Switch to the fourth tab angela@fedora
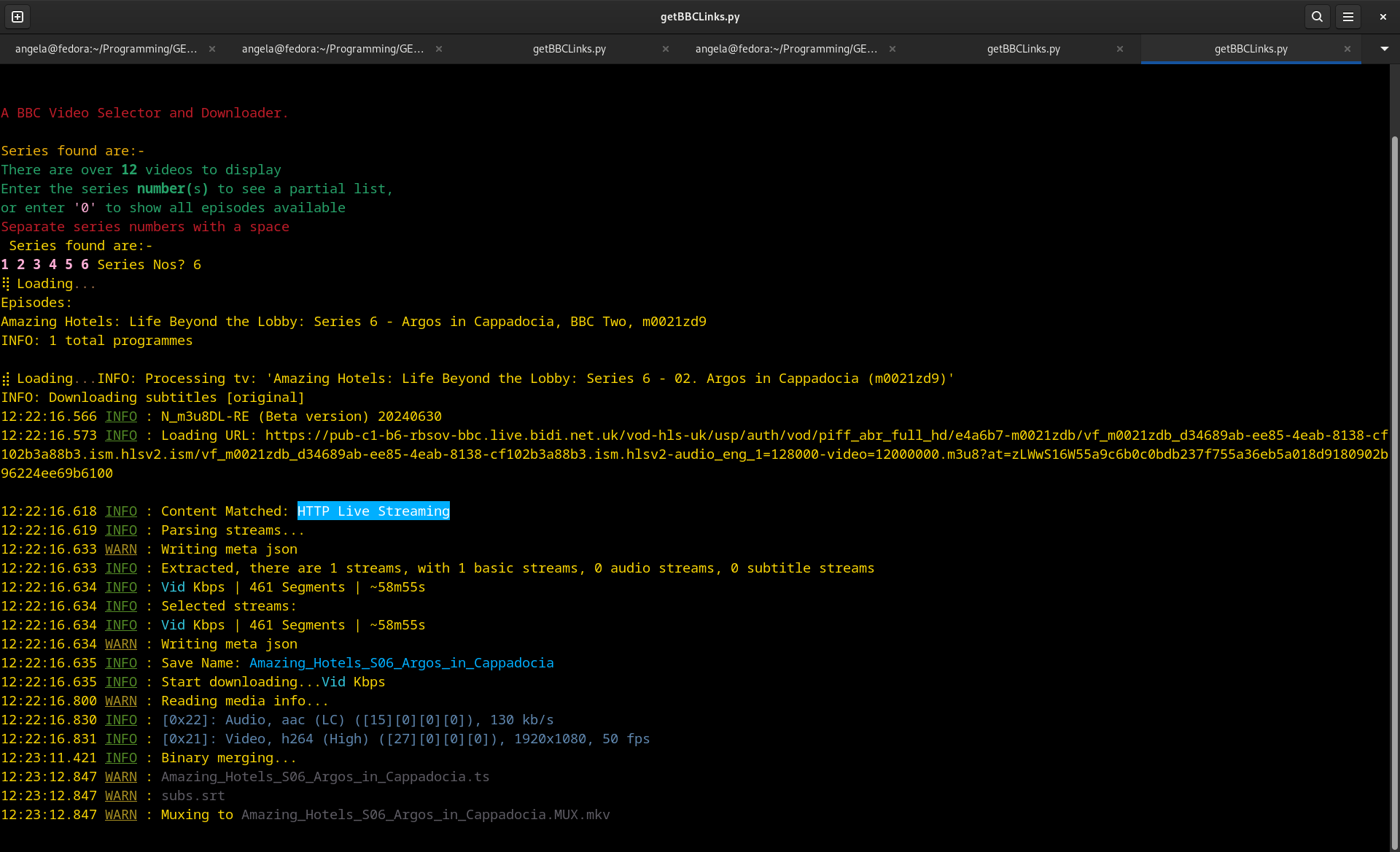The width and height of the screenshot is (1400, 852). point(786,49)
